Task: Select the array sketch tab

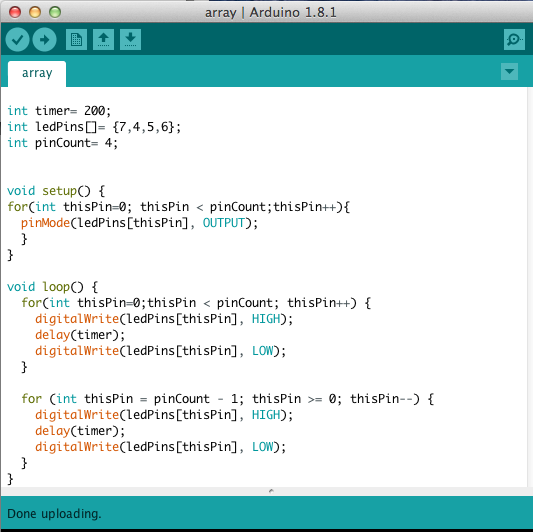Action: click(37, 73)
